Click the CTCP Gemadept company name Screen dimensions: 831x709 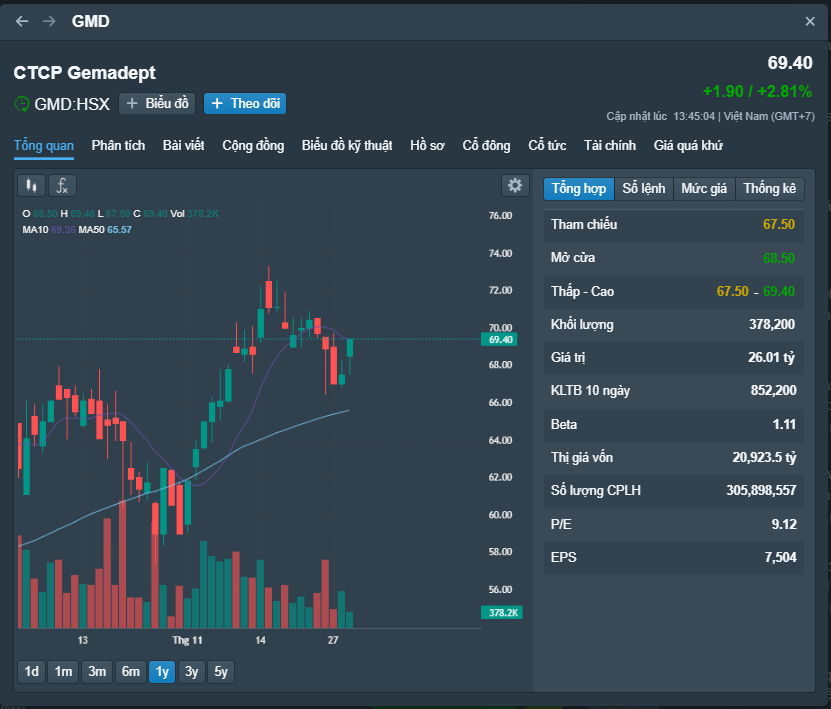click(85, 73)
